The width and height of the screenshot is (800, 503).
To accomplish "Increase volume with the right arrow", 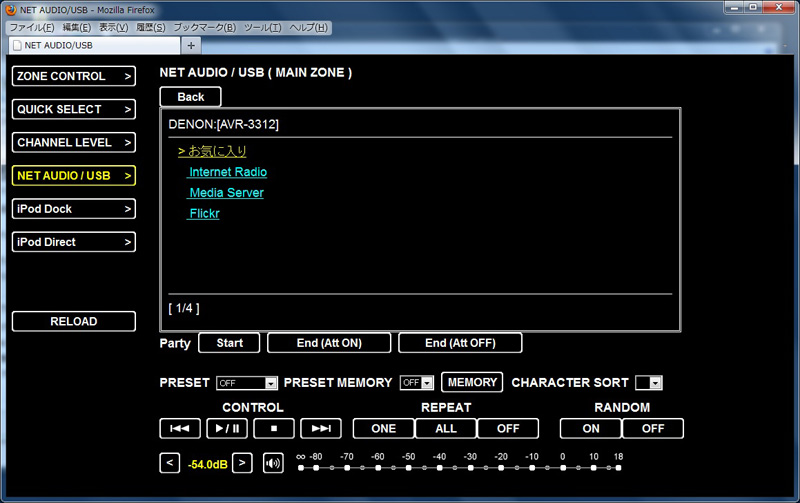I will tap(242, 463).
